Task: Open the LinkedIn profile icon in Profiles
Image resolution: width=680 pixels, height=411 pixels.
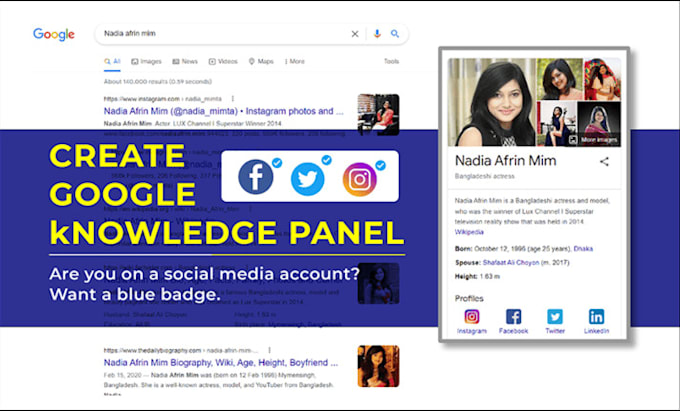Action: pyautogui.click(x=596, y=316)
